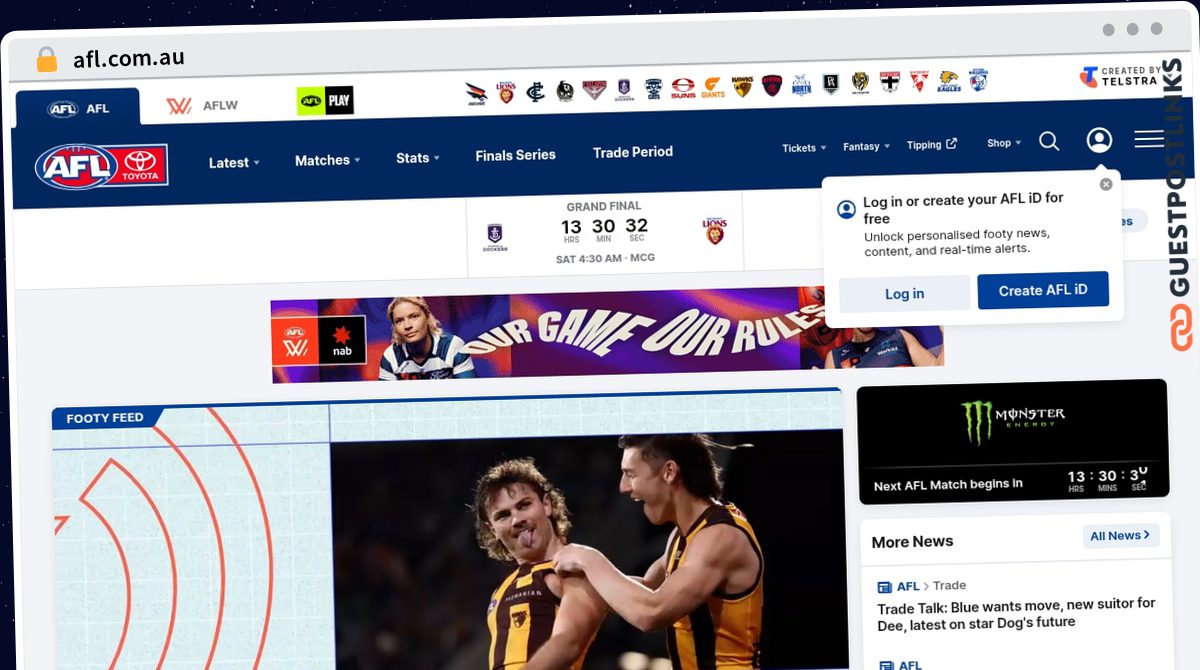Open the Collingwood Magpies logo
The image size is (1200, 670).
pos(565,91)
